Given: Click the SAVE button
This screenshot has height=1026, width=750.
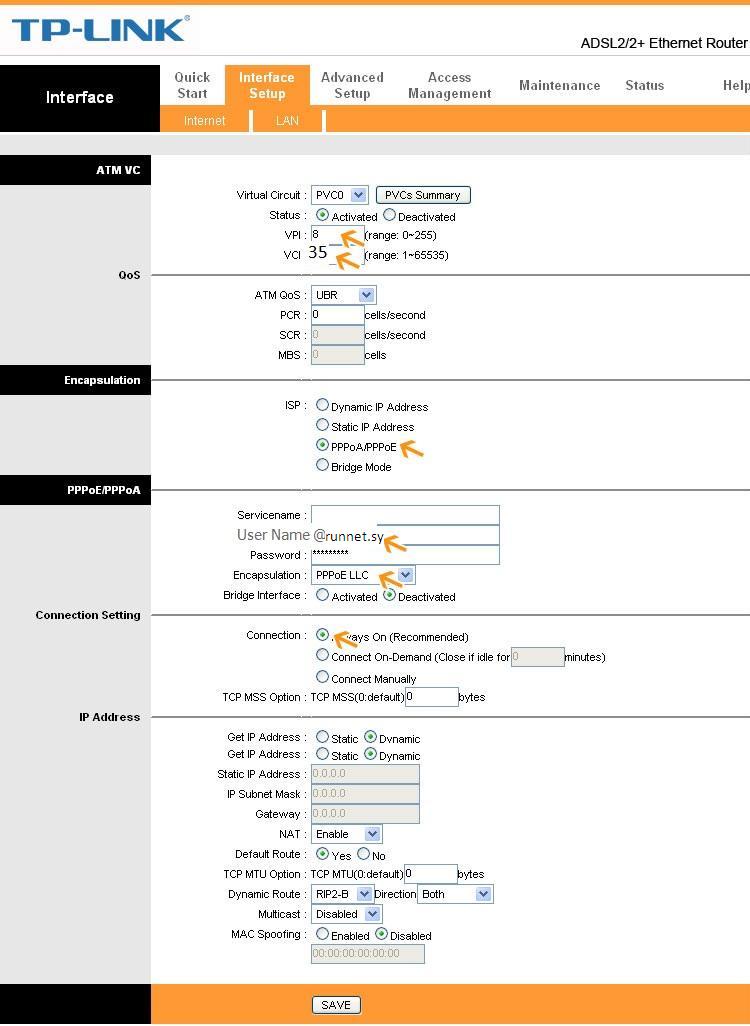Looking at the screenshot, I should pyautogui.click(x=336, y=1005).
